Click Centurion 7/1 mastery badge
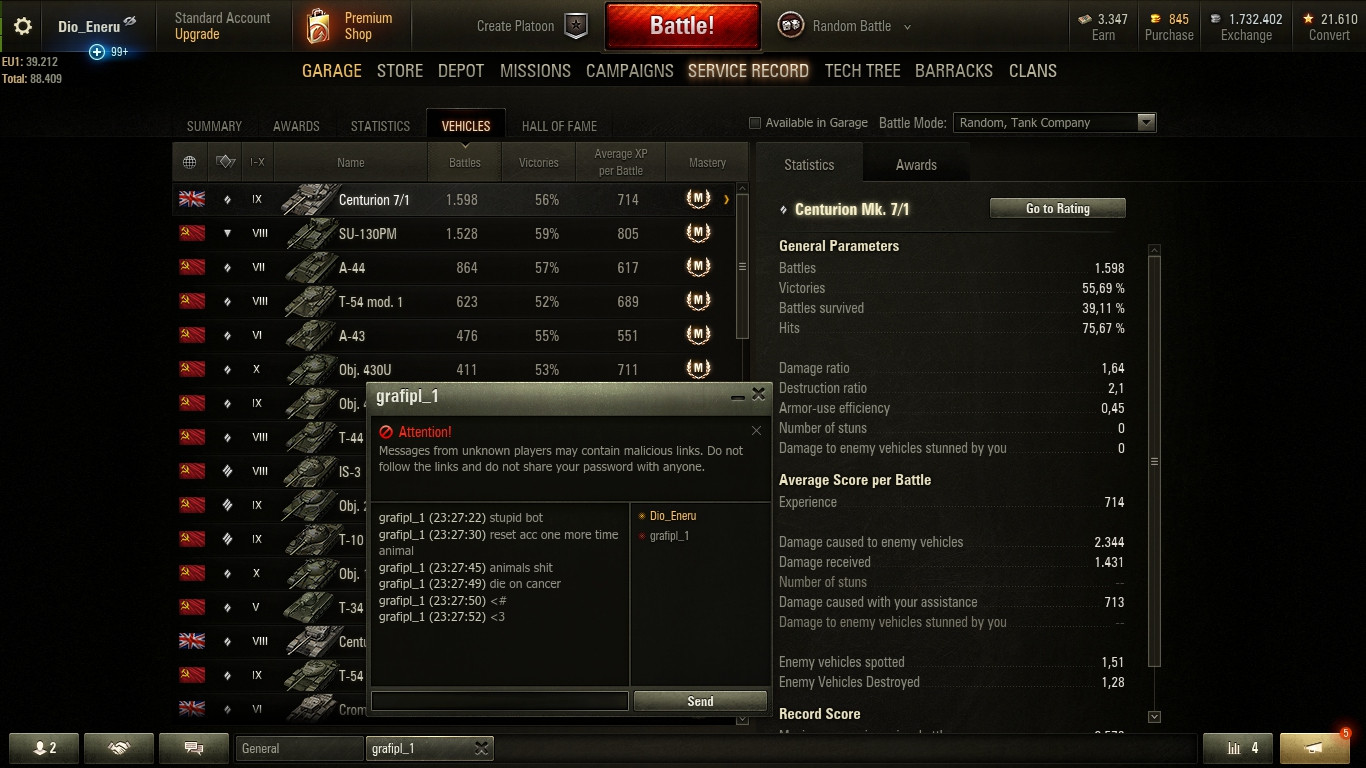Viewport: 1366px width, 768px height. pos(698,199)
